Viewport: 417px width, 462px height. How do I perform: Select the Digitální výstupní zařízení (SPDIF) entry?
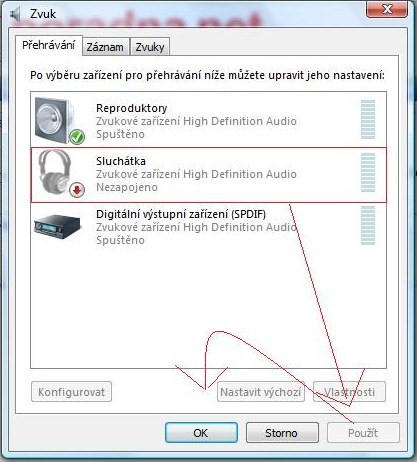click(x=209, y=227)
